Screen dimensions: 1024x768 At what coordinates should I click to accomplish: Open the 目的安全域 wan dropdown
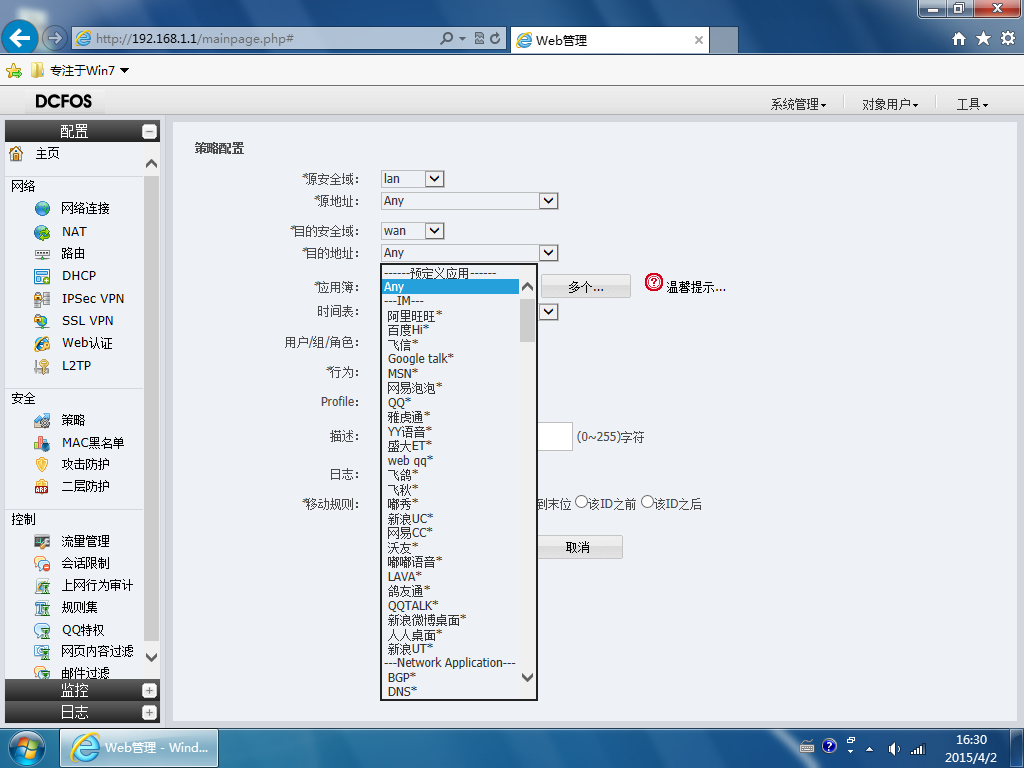tap(413, 231)
